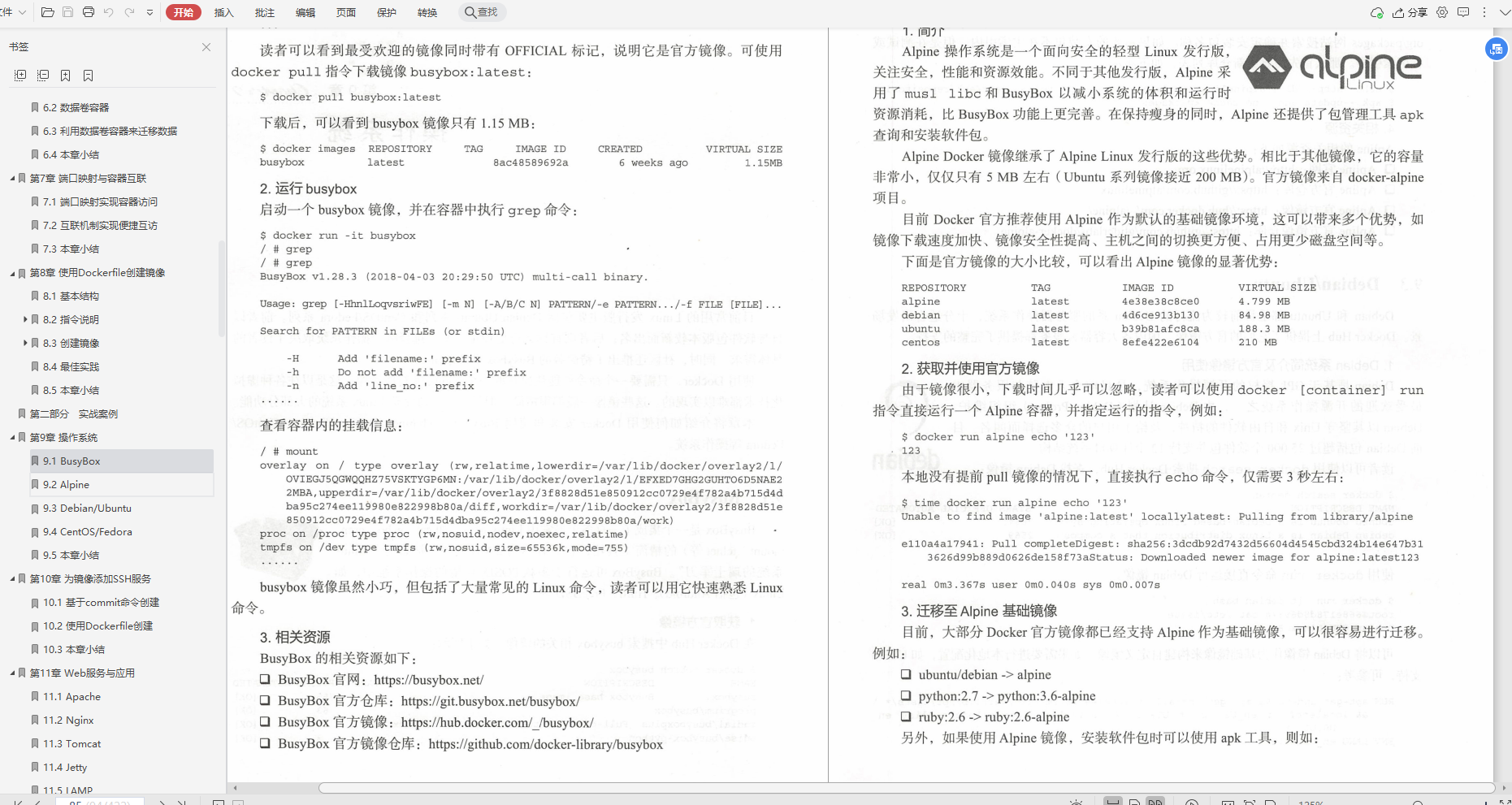1512x805 pixels.
Task: Expand the 8.3 创建镜像 node
Action: tap(25, 343)
